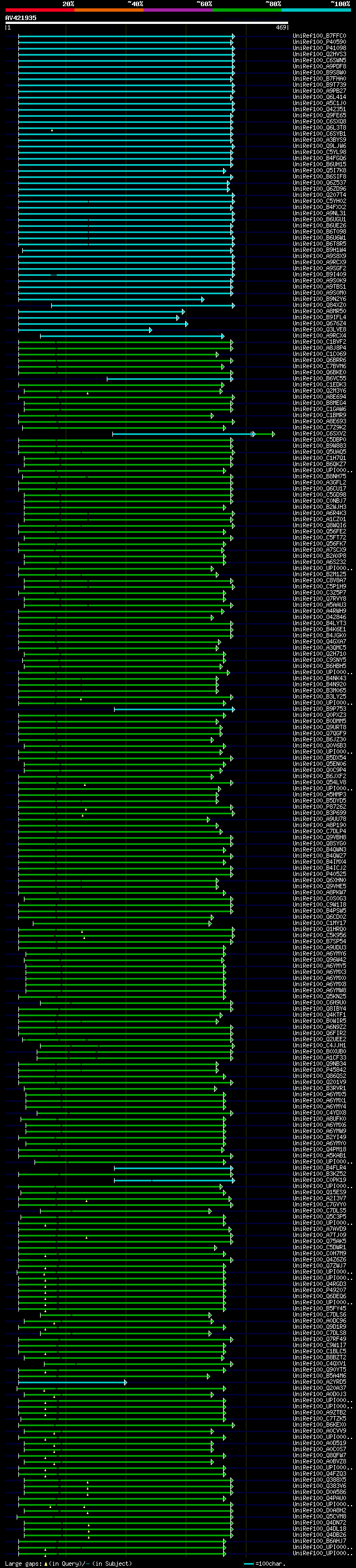
Task: Select UniRef100_B9H1W4 from the list
Action: pos(319,250)
